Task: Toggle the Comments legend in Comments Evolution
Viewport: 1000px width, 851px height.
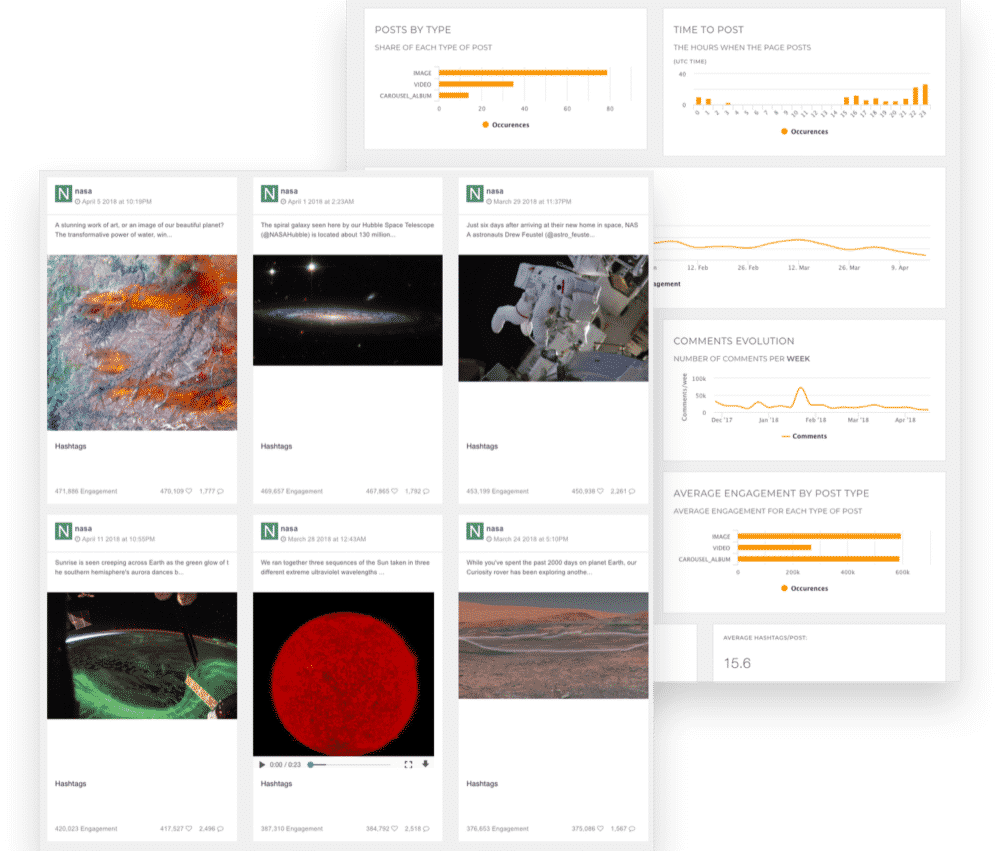Action: click(804, 436)
